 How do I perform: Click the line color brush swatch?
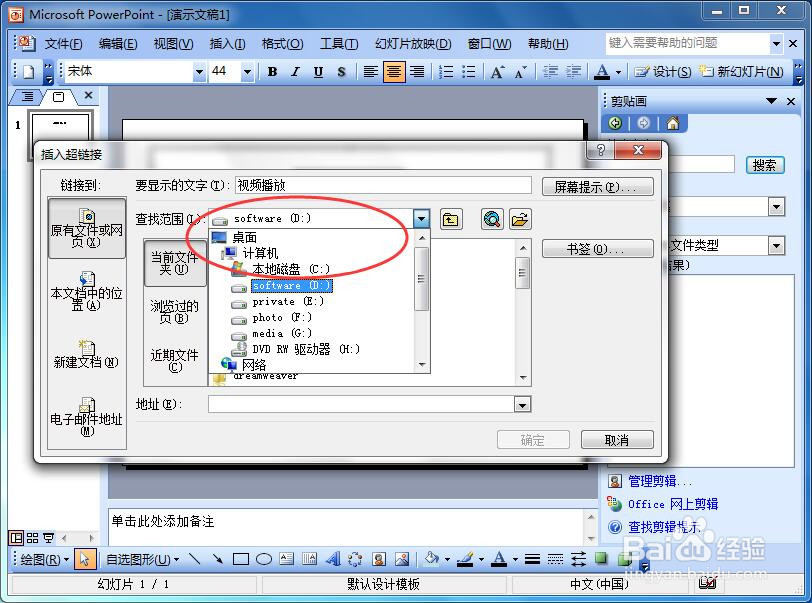pos(466,559)
